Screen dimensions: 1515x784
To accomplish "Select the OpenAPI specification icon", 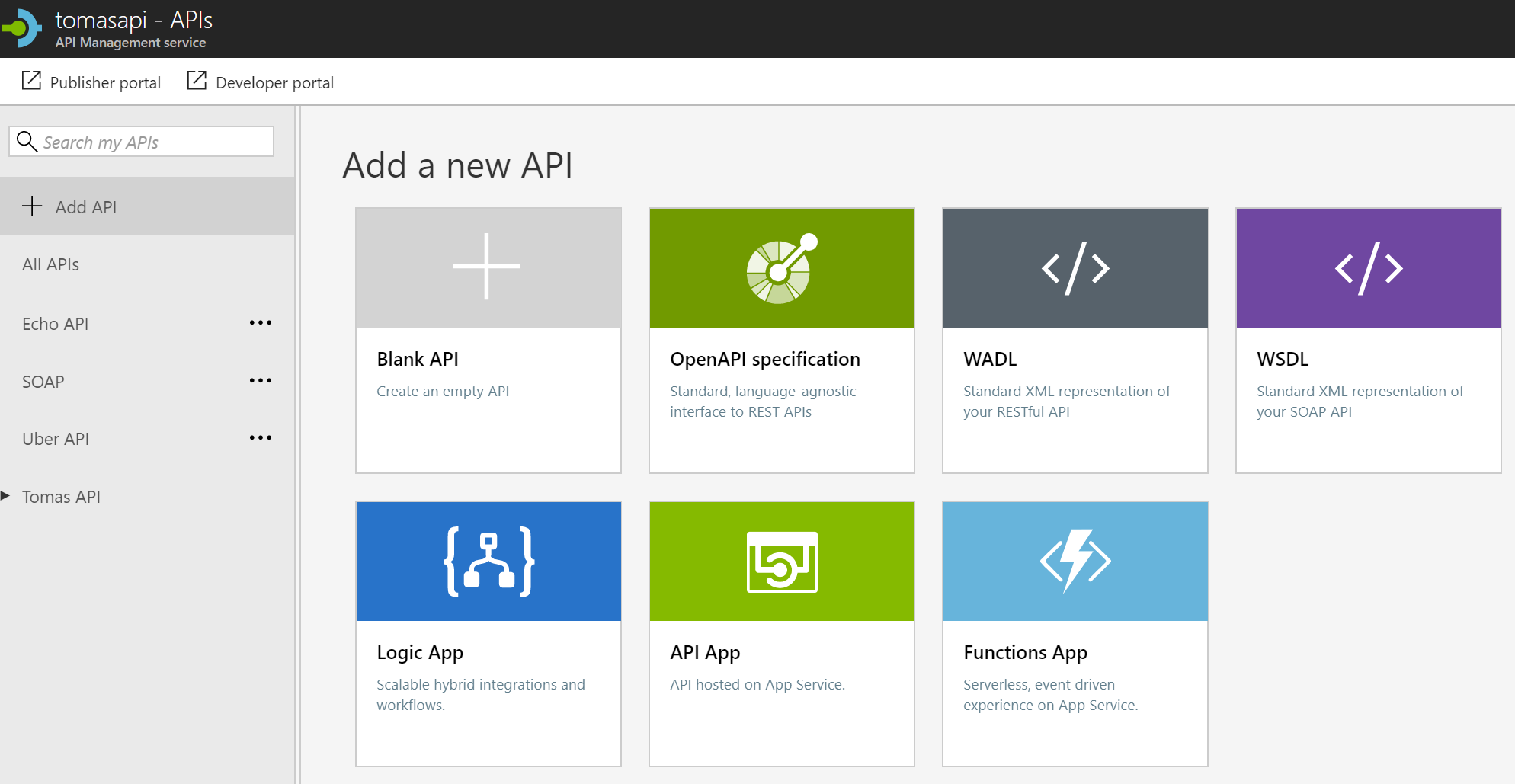I will (781, 267).
